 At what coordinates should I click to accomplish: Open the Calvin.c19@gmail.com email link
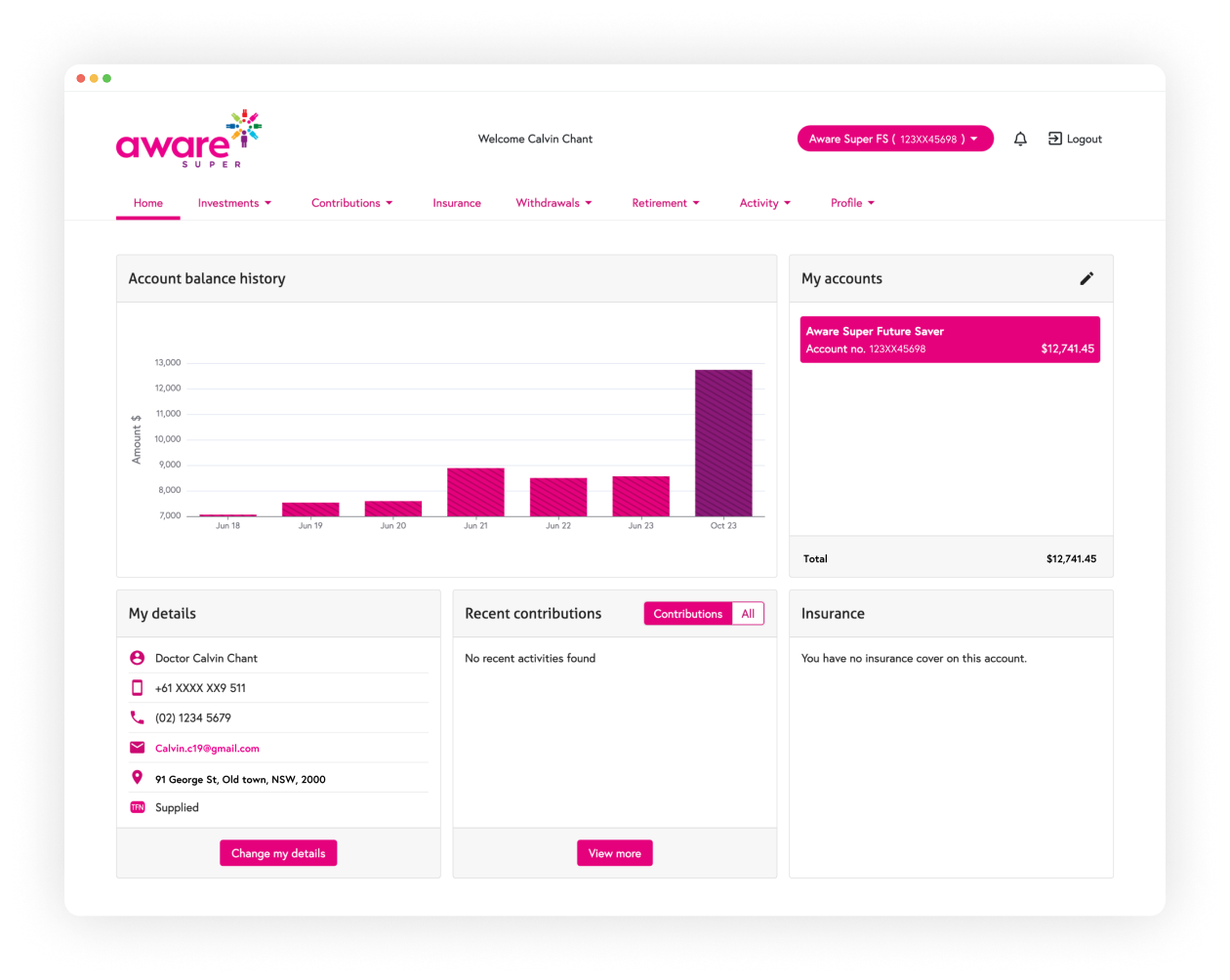click(x=207, y=749)
